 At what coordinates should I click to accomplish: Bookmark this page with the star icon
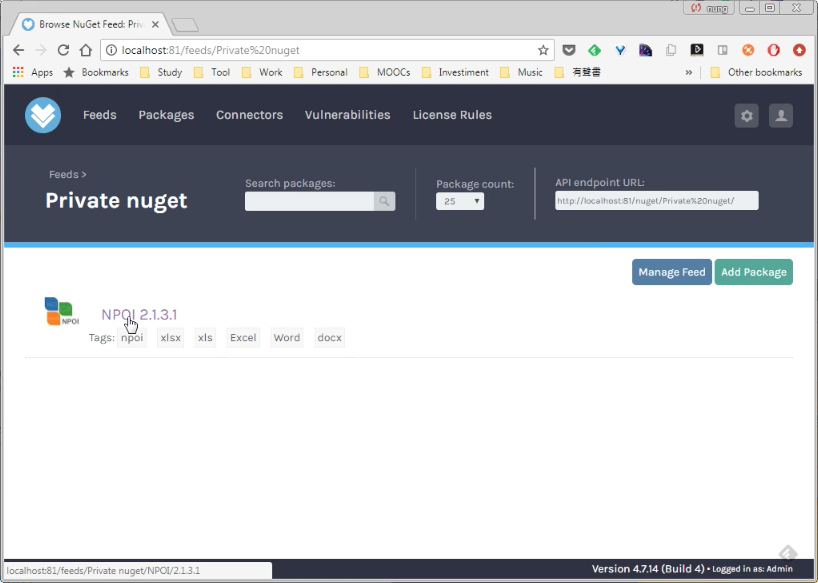[543, 50]
